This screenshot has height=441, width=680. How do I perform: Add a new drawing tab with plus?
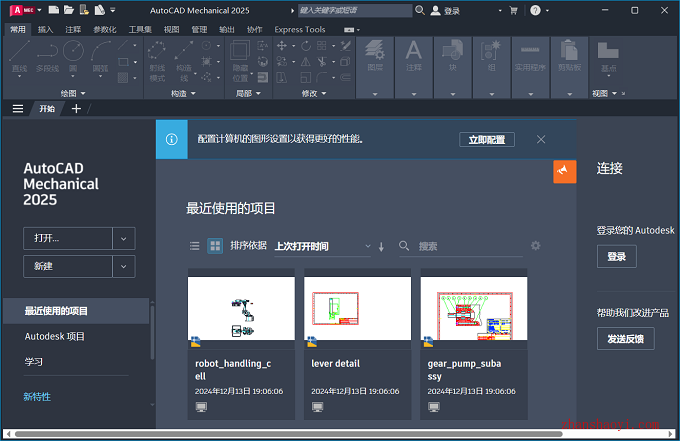click(76, 108)
